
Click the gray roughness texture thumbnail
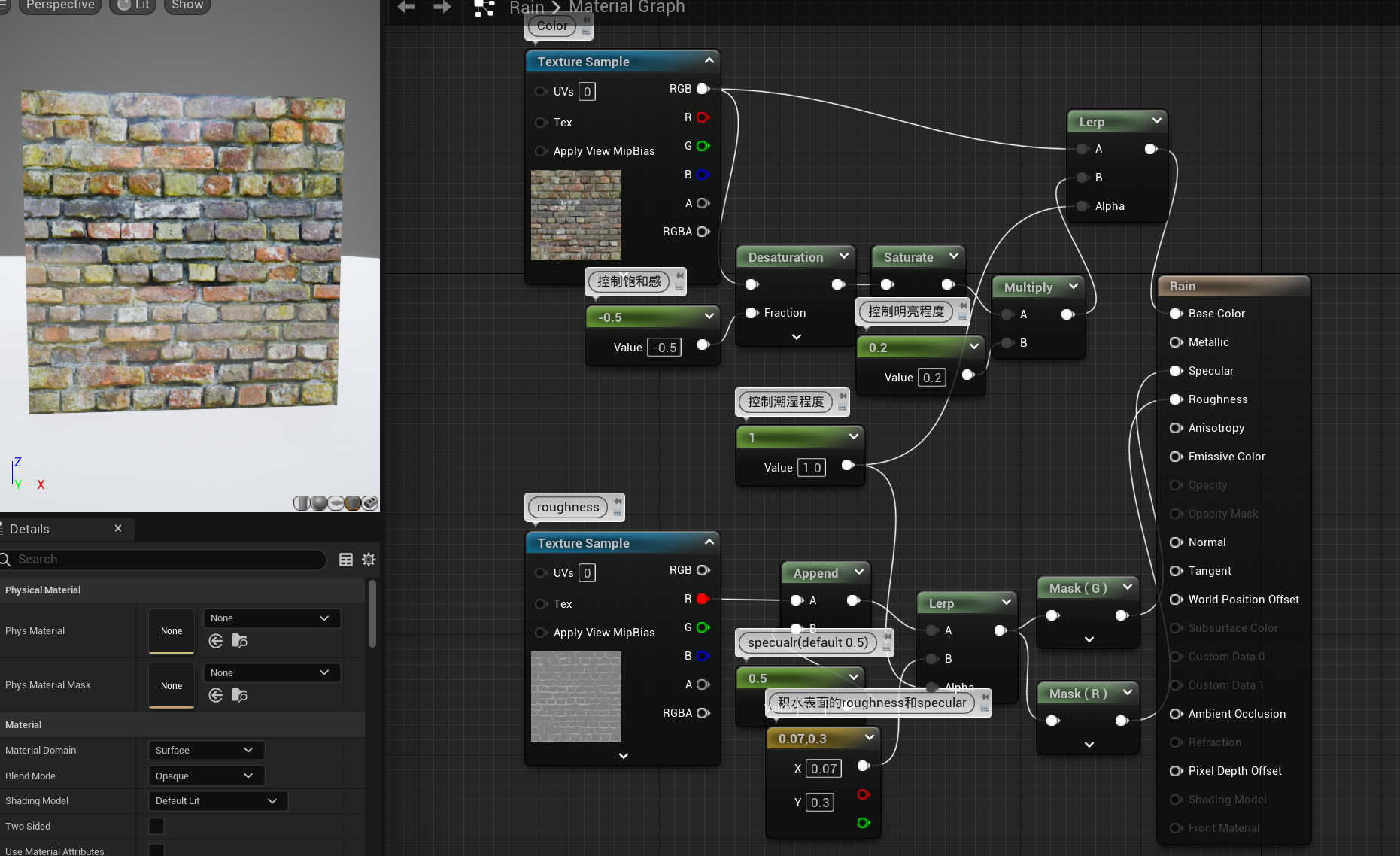pos(576,697)
